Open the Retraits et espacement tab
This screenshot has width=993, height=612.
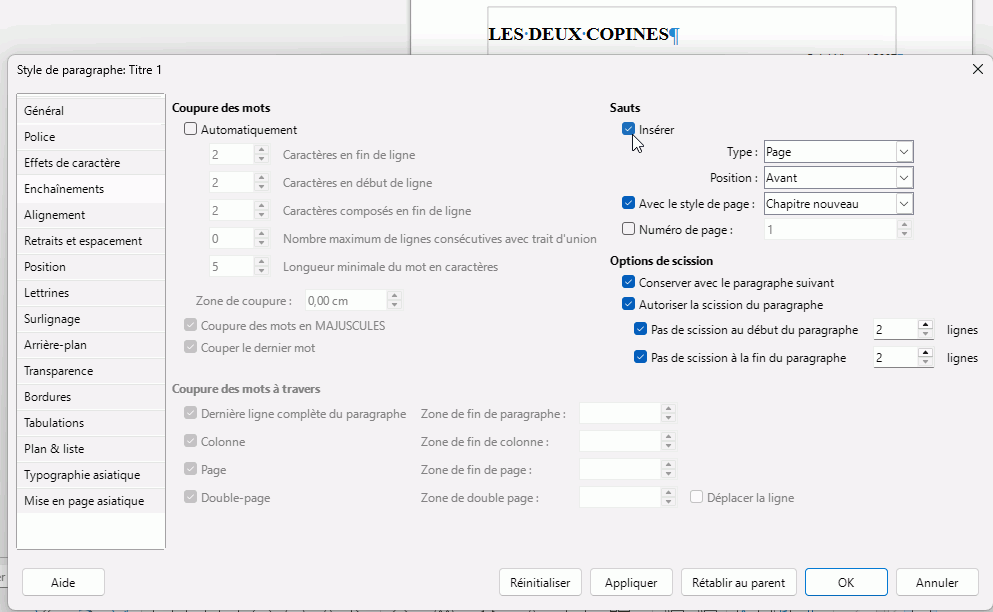click(x=83, y=241)
